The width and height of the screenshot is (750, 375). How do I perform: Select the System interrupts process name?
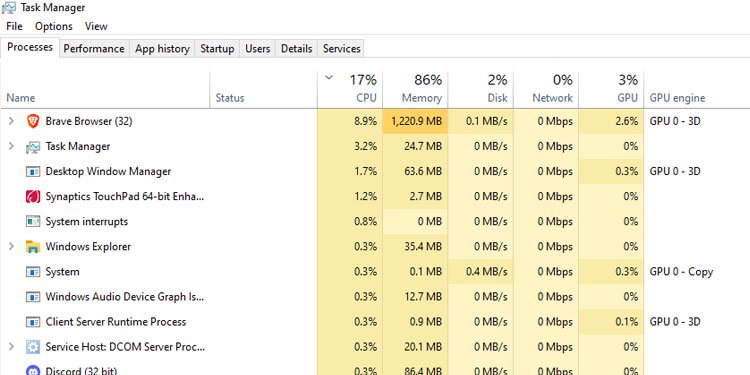click(87, 221)
